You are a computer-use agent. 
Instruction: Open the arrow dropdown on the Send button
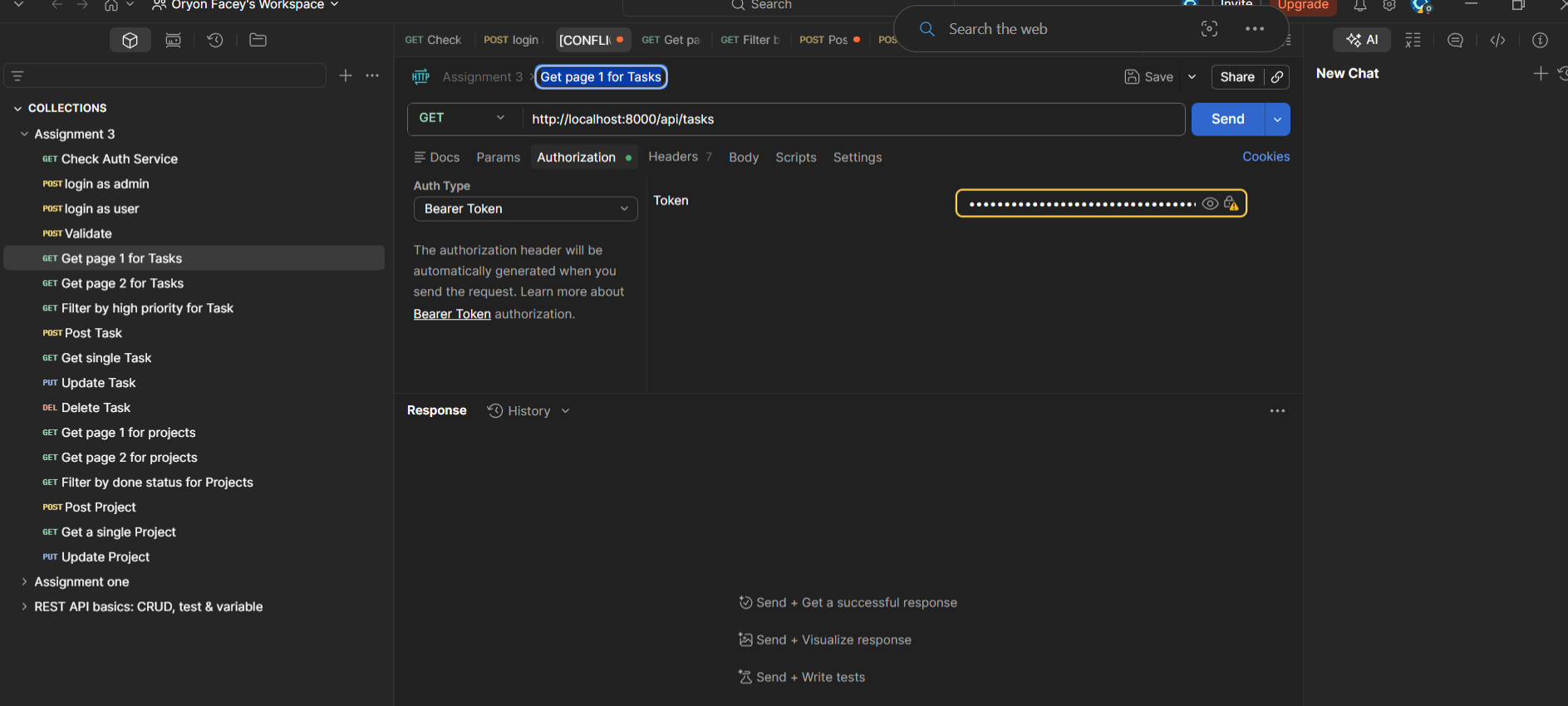1277,120
